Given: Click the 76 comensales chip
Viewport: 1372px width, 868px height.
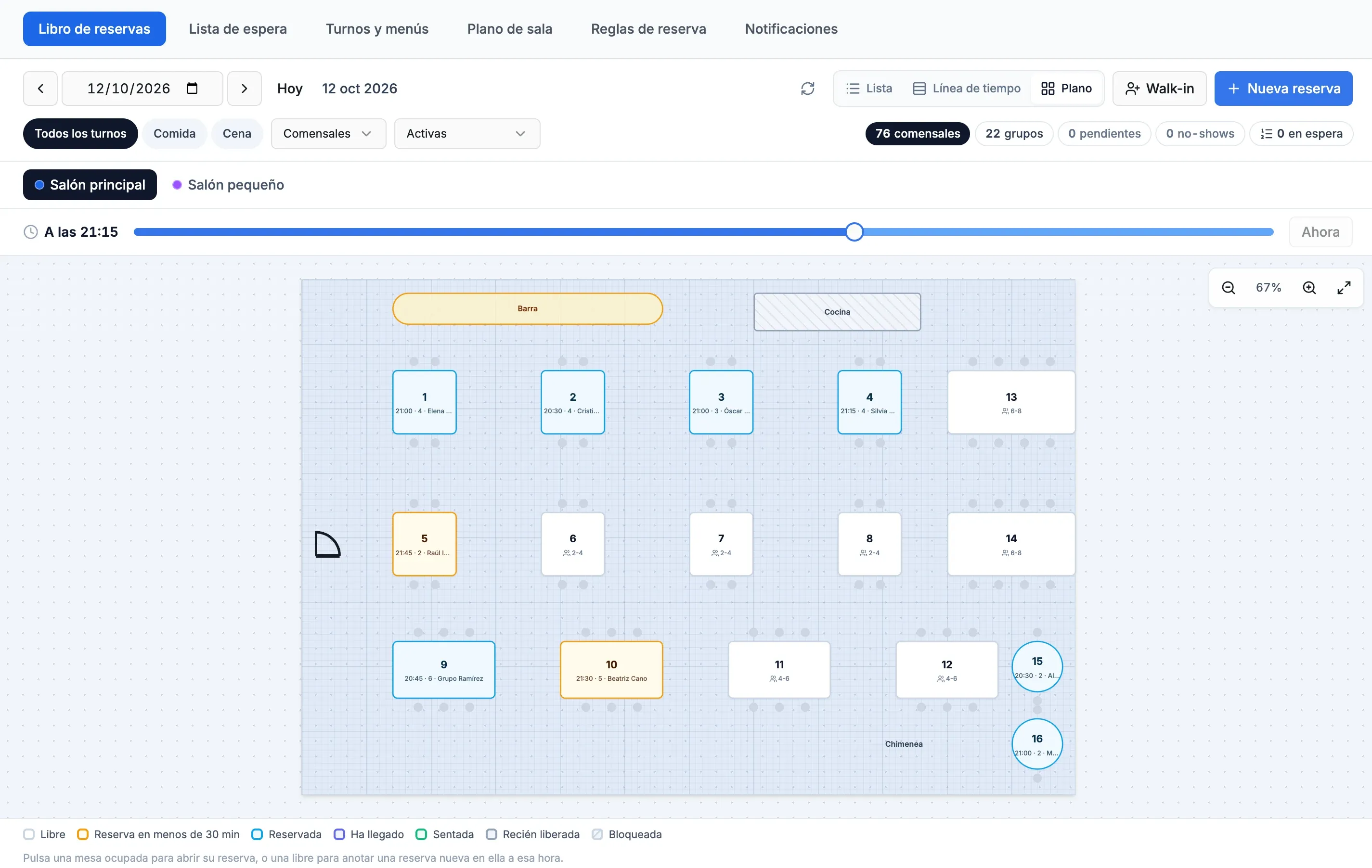Looking at the screenshot, I should pos(918,133).
